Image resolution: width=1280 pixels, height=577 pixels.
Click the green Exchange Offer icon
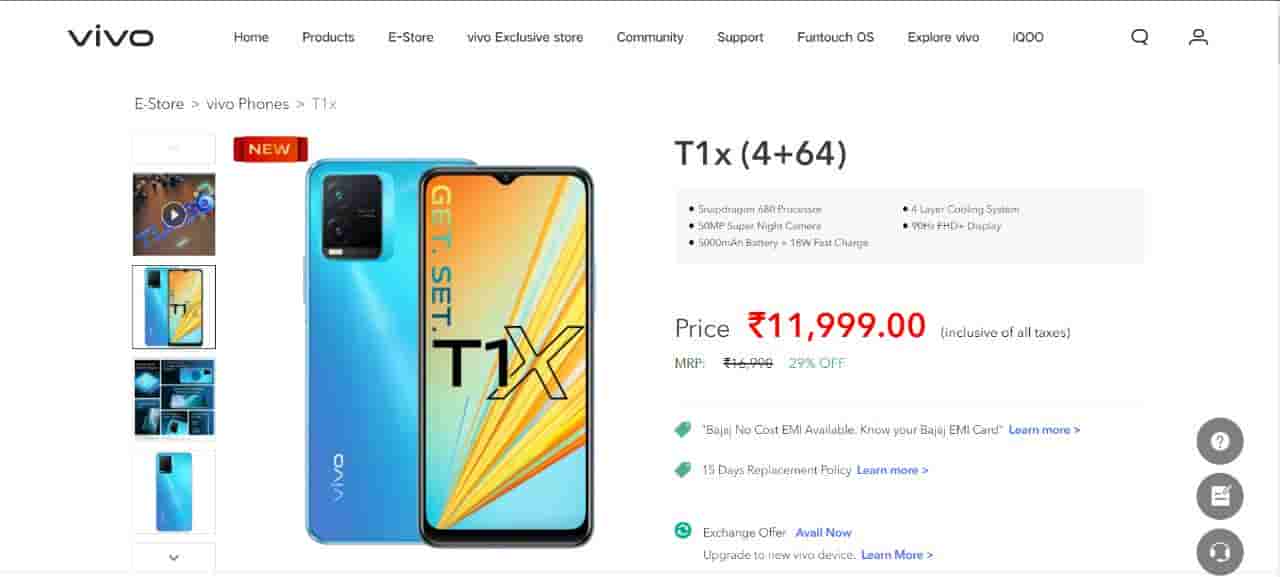tap(683, 531)
